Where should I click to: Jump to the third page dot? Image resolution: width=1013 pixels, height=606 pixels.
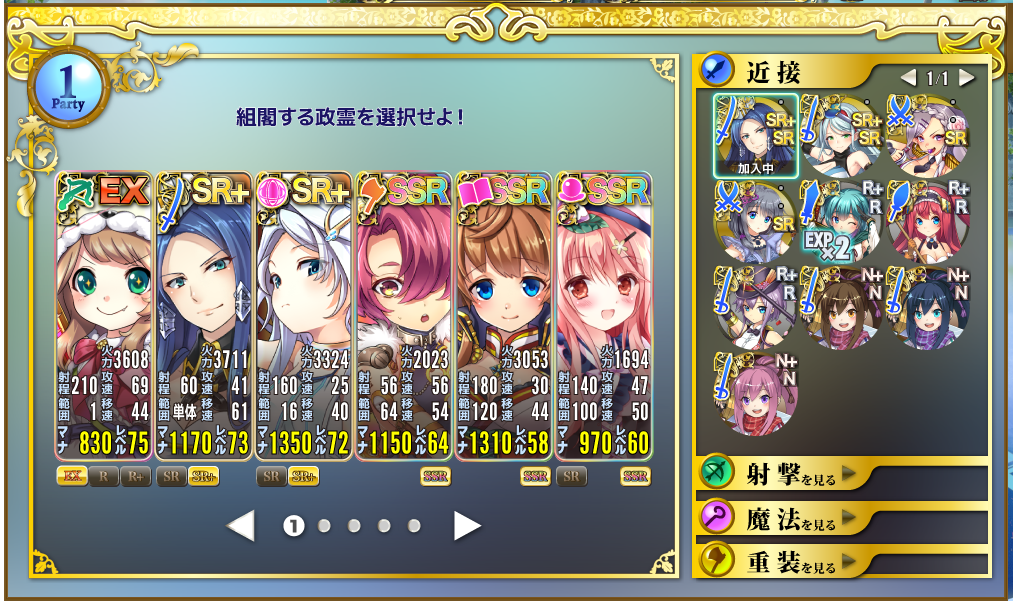pos(354,526)
